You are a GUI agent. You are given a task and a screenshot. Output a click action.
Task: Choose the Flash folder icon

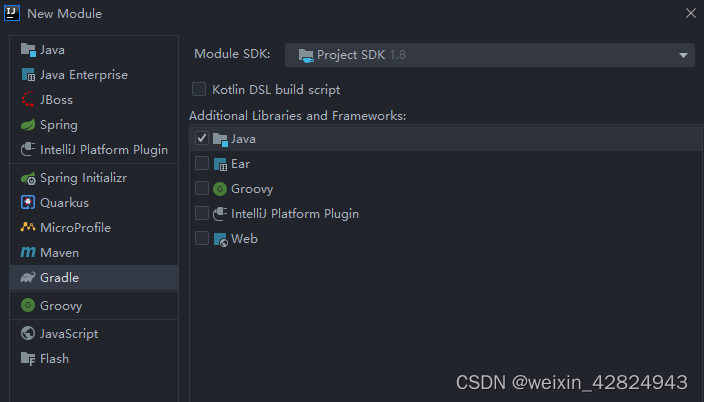click(28, 359)
